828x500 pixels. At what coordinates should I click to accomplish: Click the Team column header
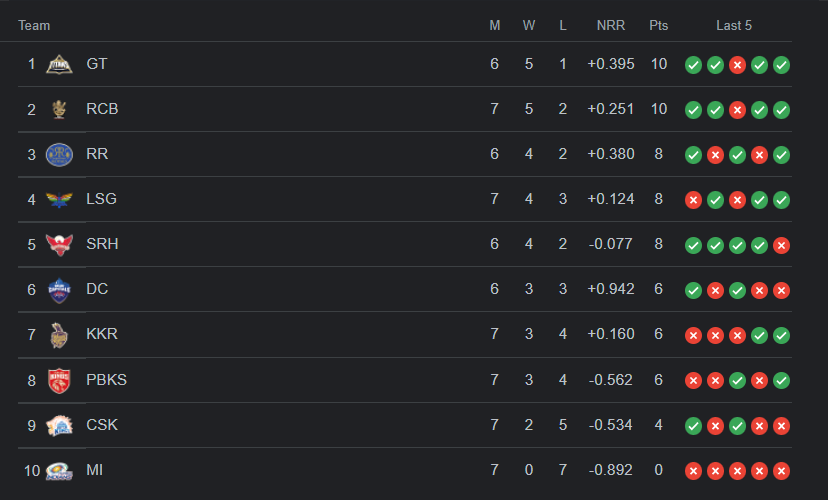[34, 25]
